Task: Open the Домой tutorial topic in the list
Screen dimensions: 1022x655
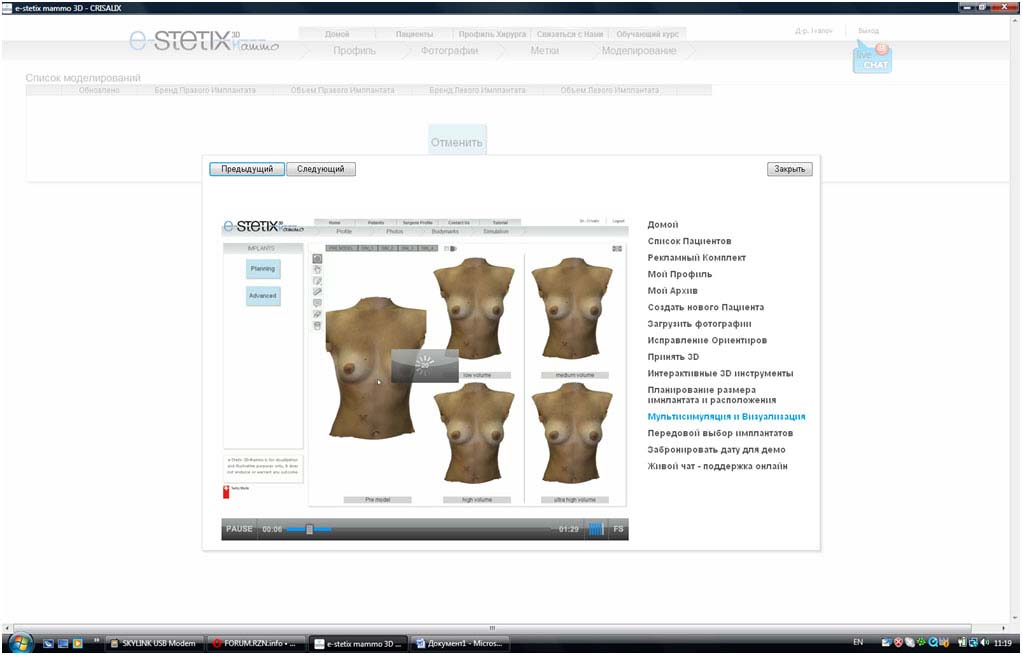Action: pos(663,224)
